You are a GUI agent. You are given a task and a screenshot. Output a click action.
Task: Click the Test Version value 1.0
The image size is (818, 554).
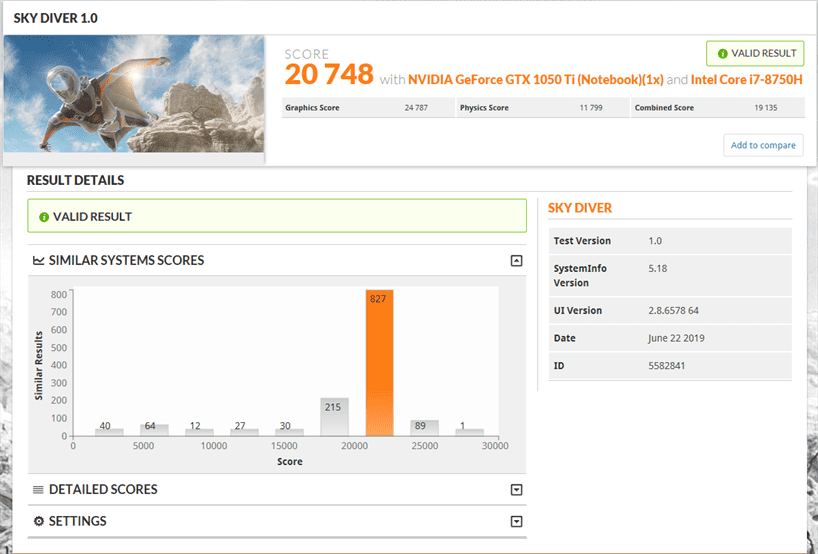click(655, 241)
